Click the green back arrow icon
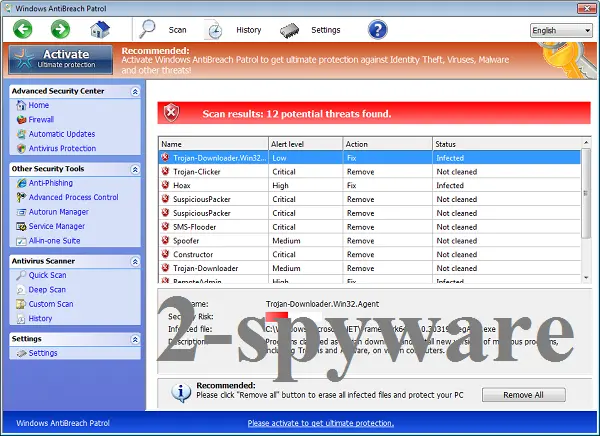 (23, 29)
